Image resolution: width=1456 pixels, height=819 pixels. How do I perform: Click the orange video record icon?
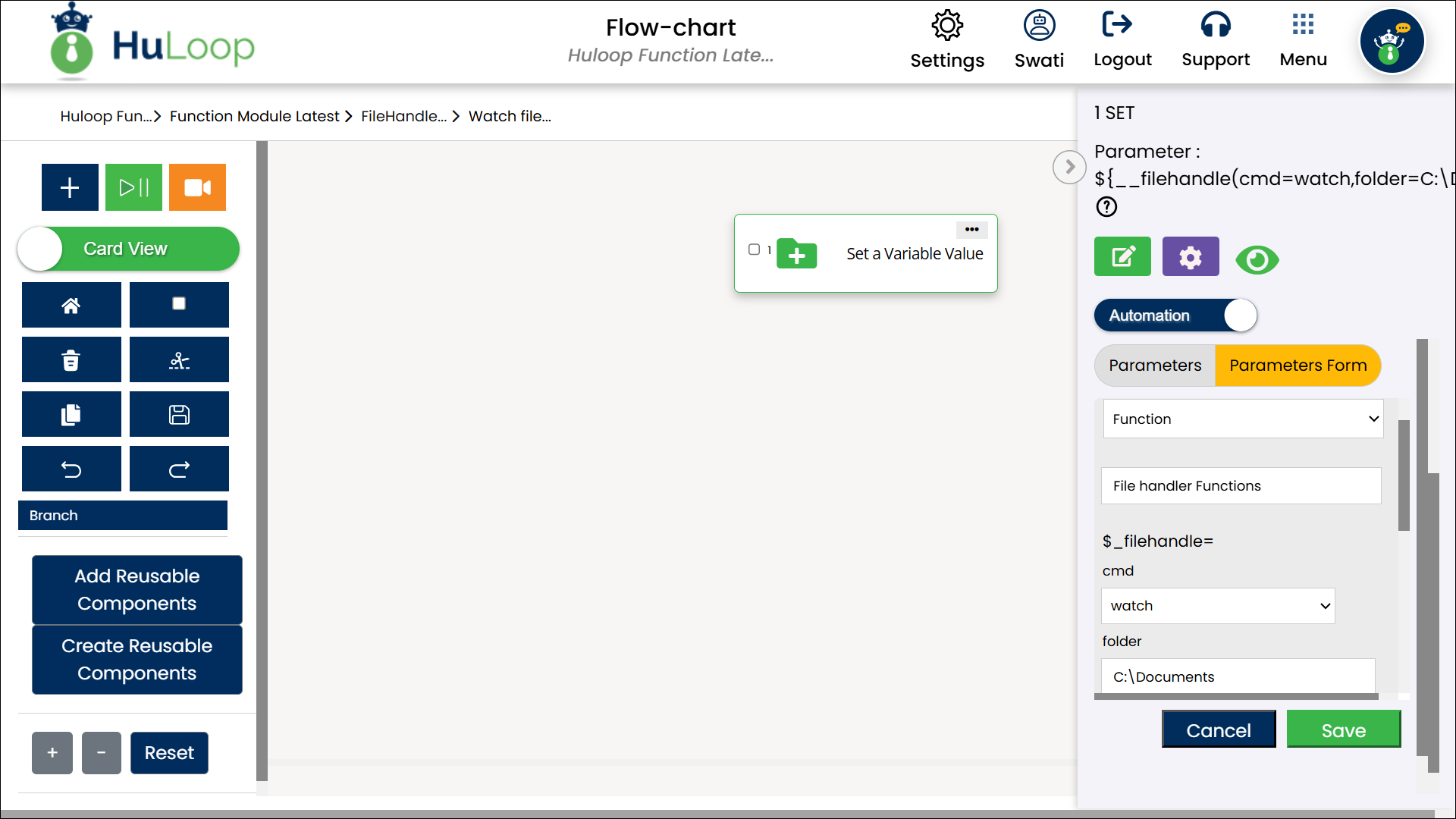click(197, 187)
